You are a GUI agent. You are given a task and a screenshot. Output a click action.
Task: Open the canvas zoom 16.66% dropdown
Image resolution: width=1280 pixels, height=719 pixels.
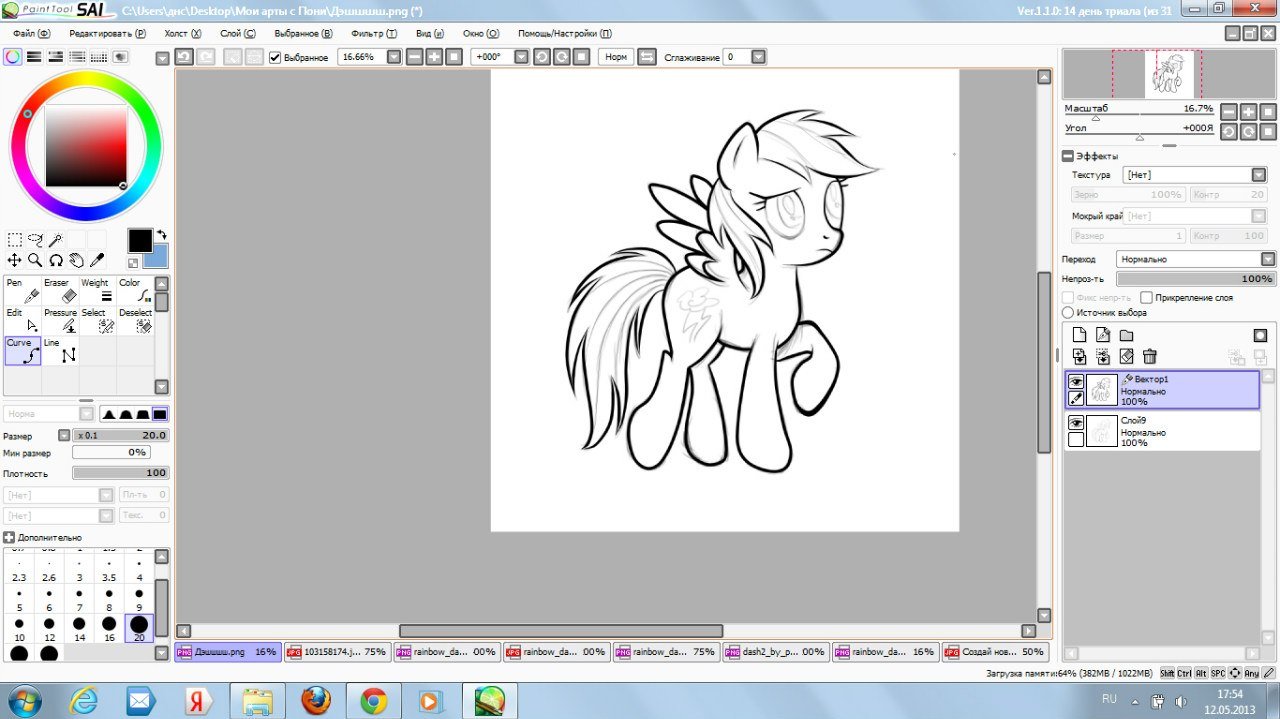click(394, 57)
